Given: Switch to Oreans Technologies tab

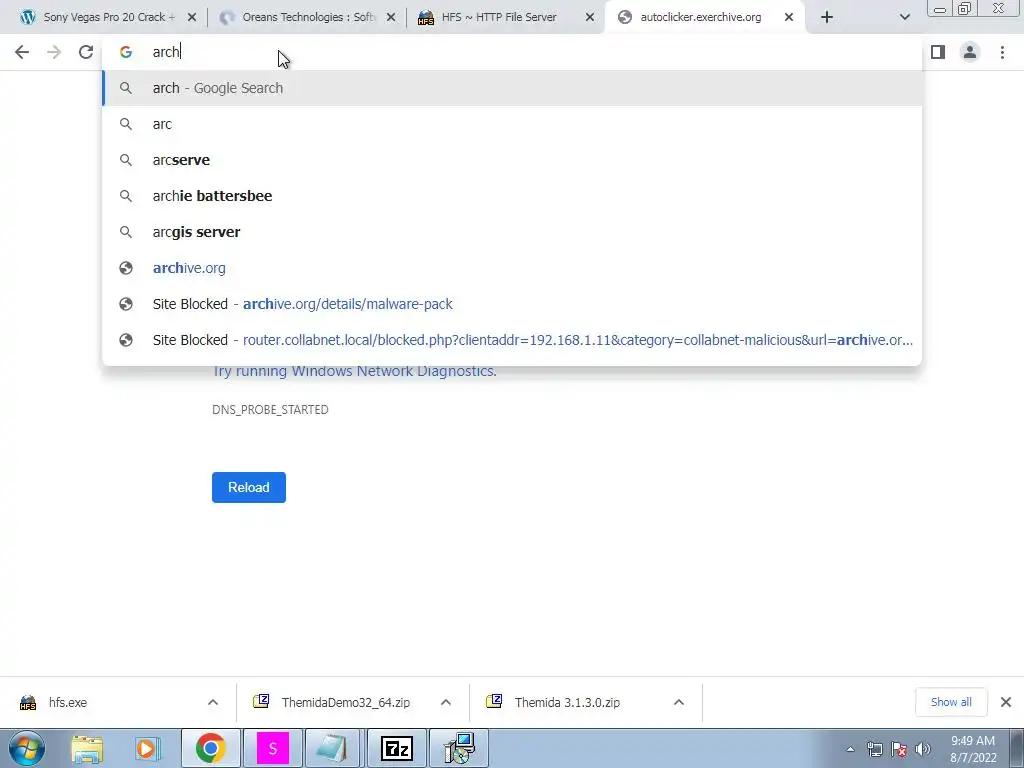Looking at the screenshot, I should 308,17.
